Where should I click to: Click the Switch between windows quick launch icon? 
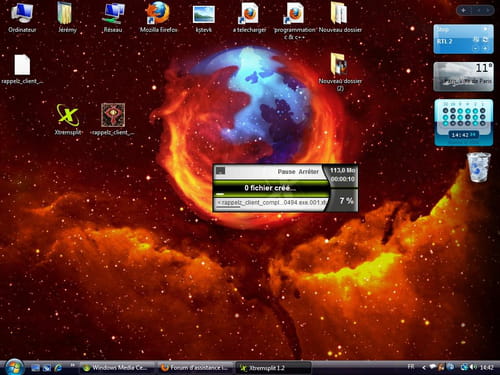coord(47,368)
